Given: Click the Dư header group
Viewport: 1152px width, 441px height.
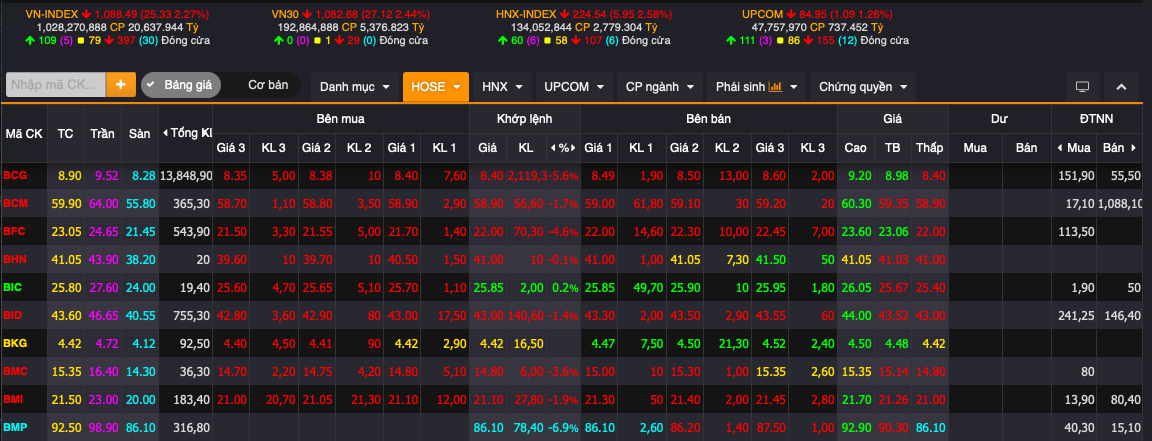Looking at the screenshot, I should [x=1000, y=118].
